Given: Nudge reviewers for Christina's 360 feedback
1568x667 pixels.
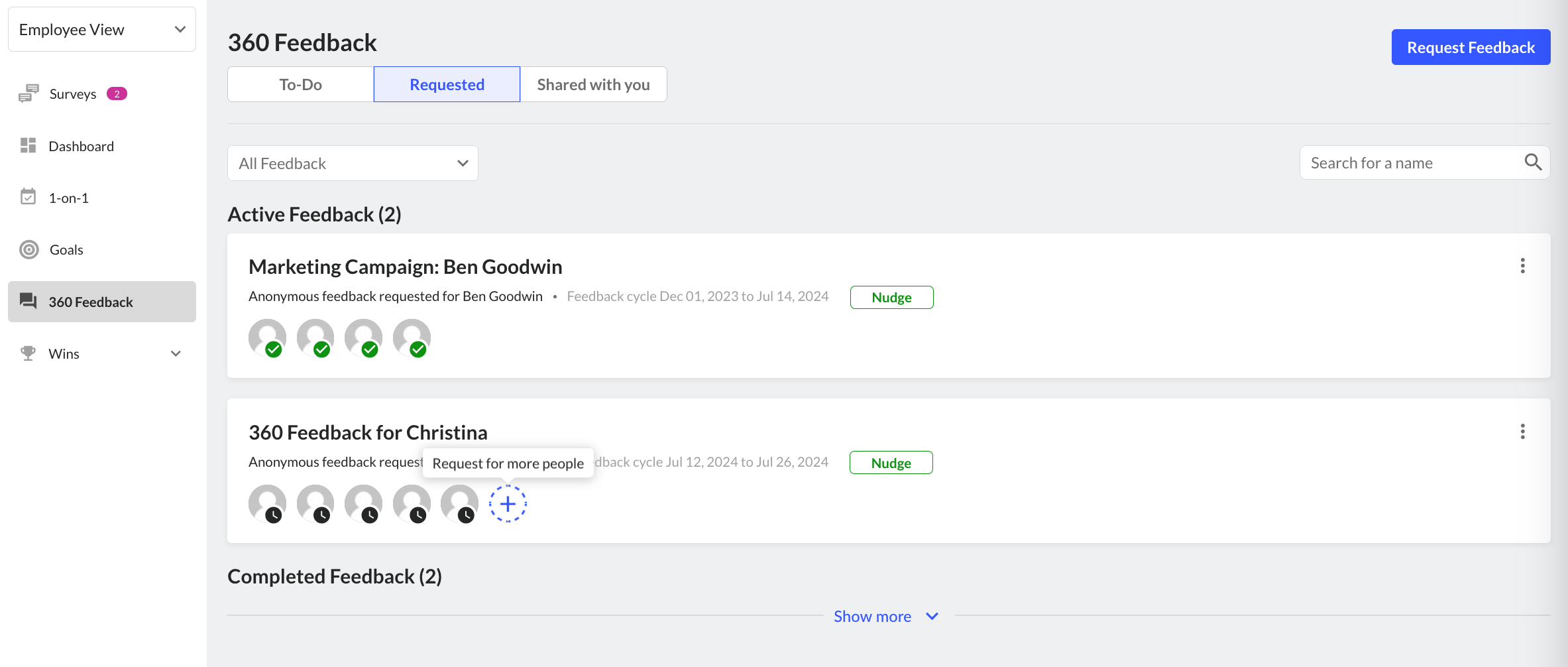Looking at the screenshot, I should click(891, 463).
